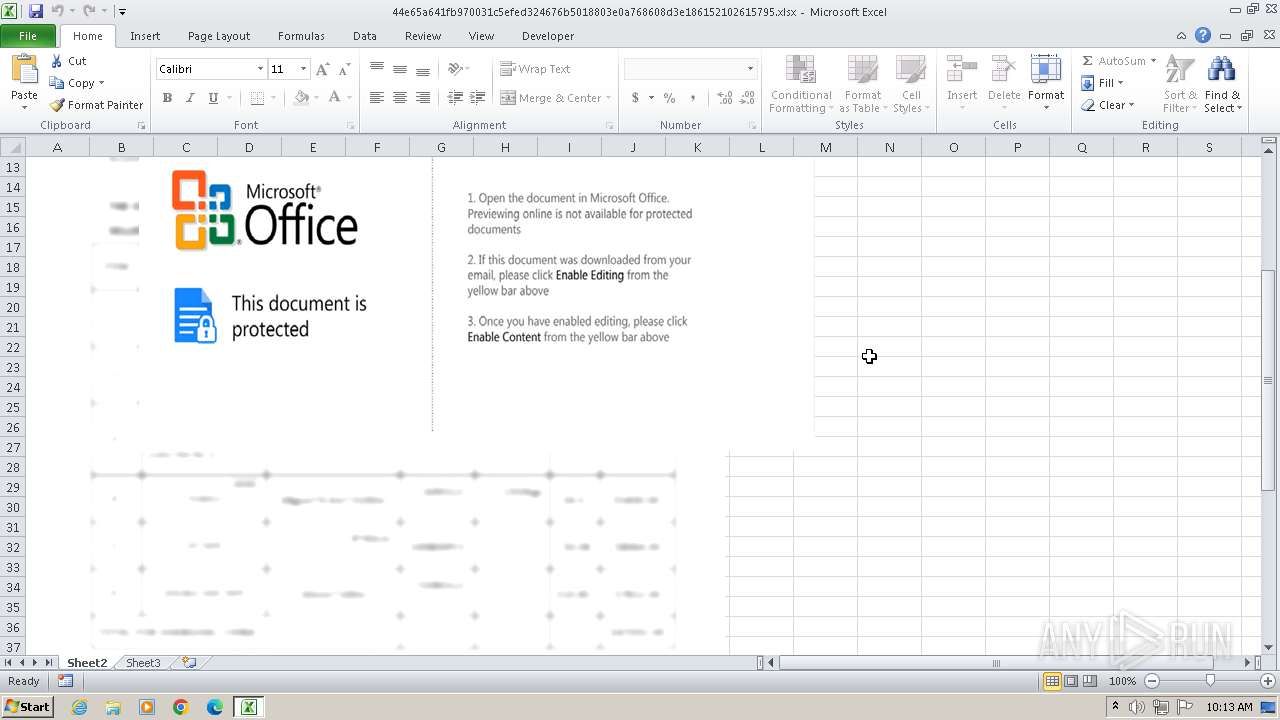This screenshot has width=1280, height=720.
Task: Decrease font size with Shrink Font
Action: (x=344, y=69)
